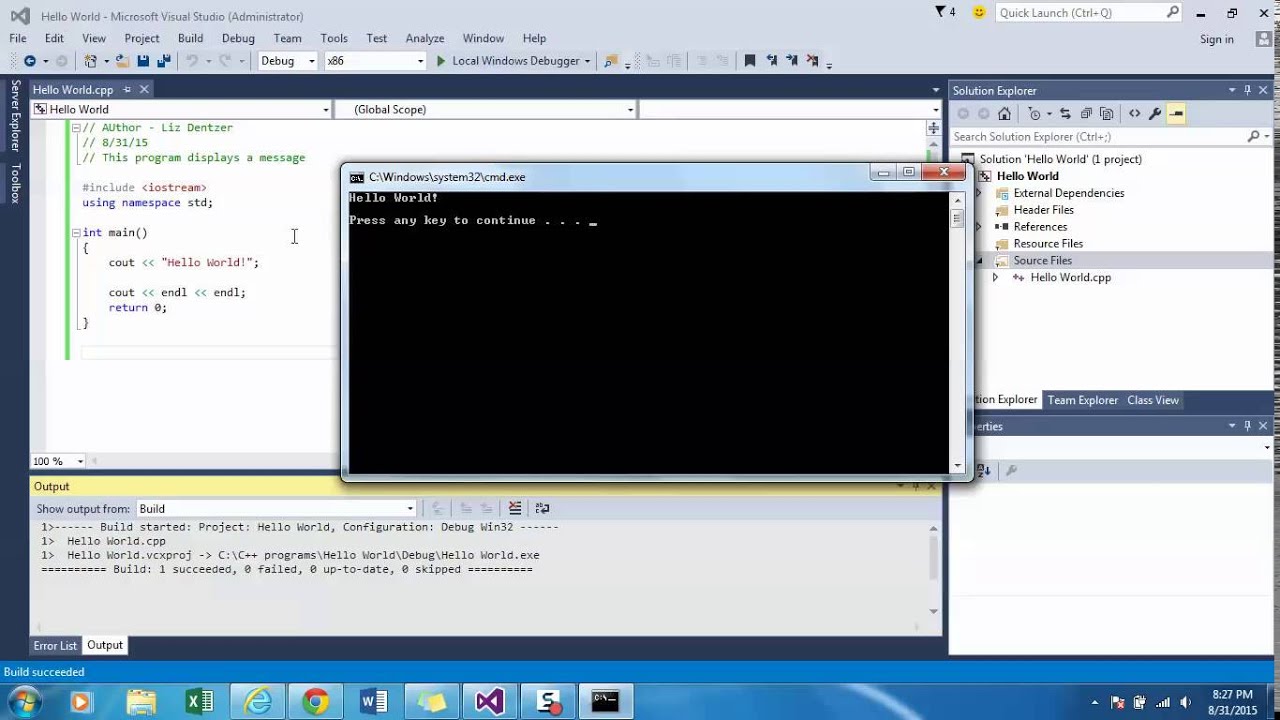The image size is (1280, 720).
Task: Save the file with the single-disk Save icon
Action: 143,61
